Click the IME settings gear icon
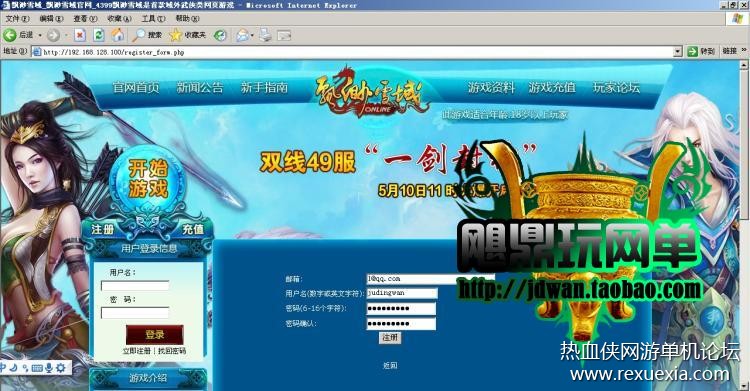 point(61,368)
